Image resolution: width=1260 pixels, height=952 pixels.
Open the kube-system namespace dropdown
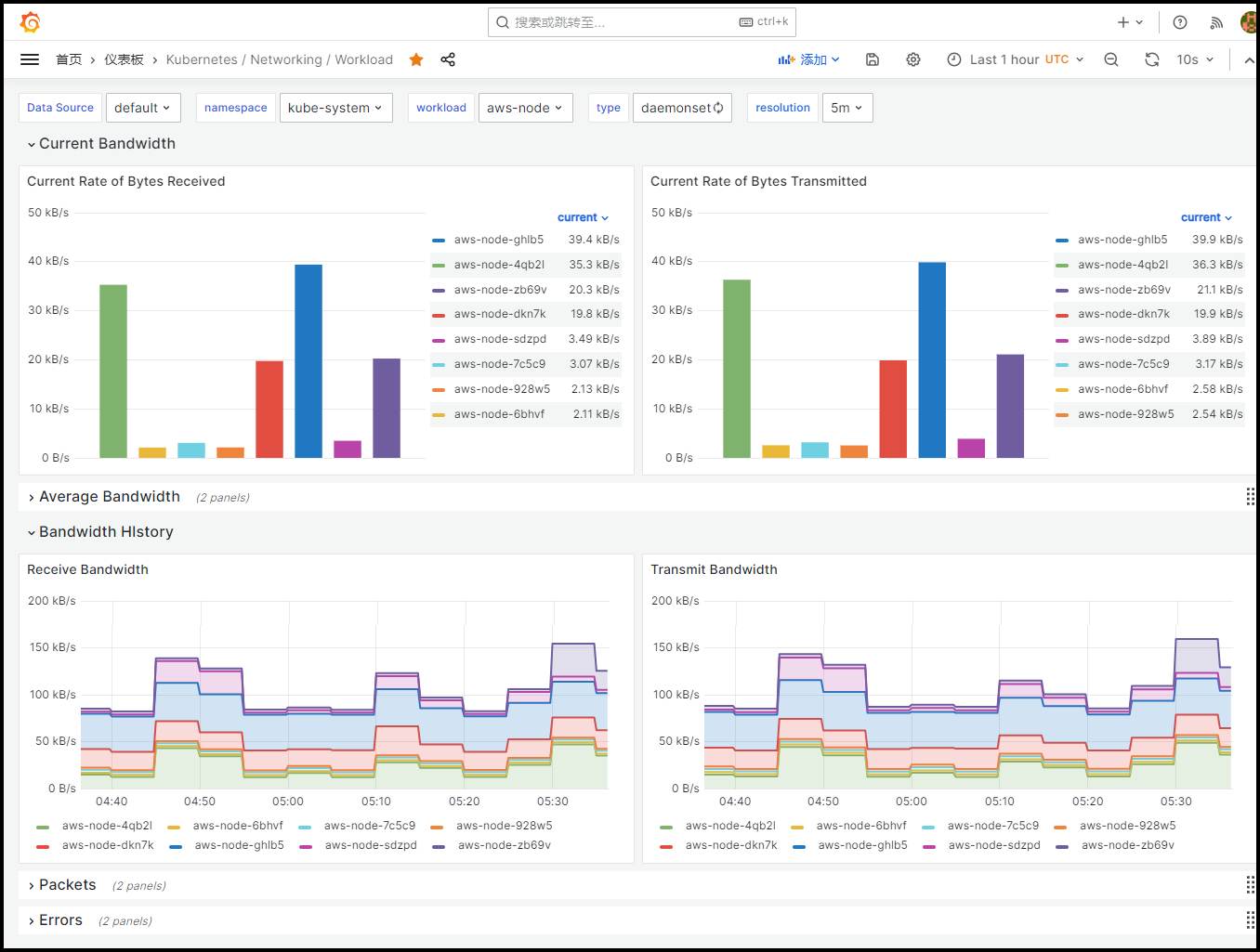pyautogui.click(x=335, y=108)
